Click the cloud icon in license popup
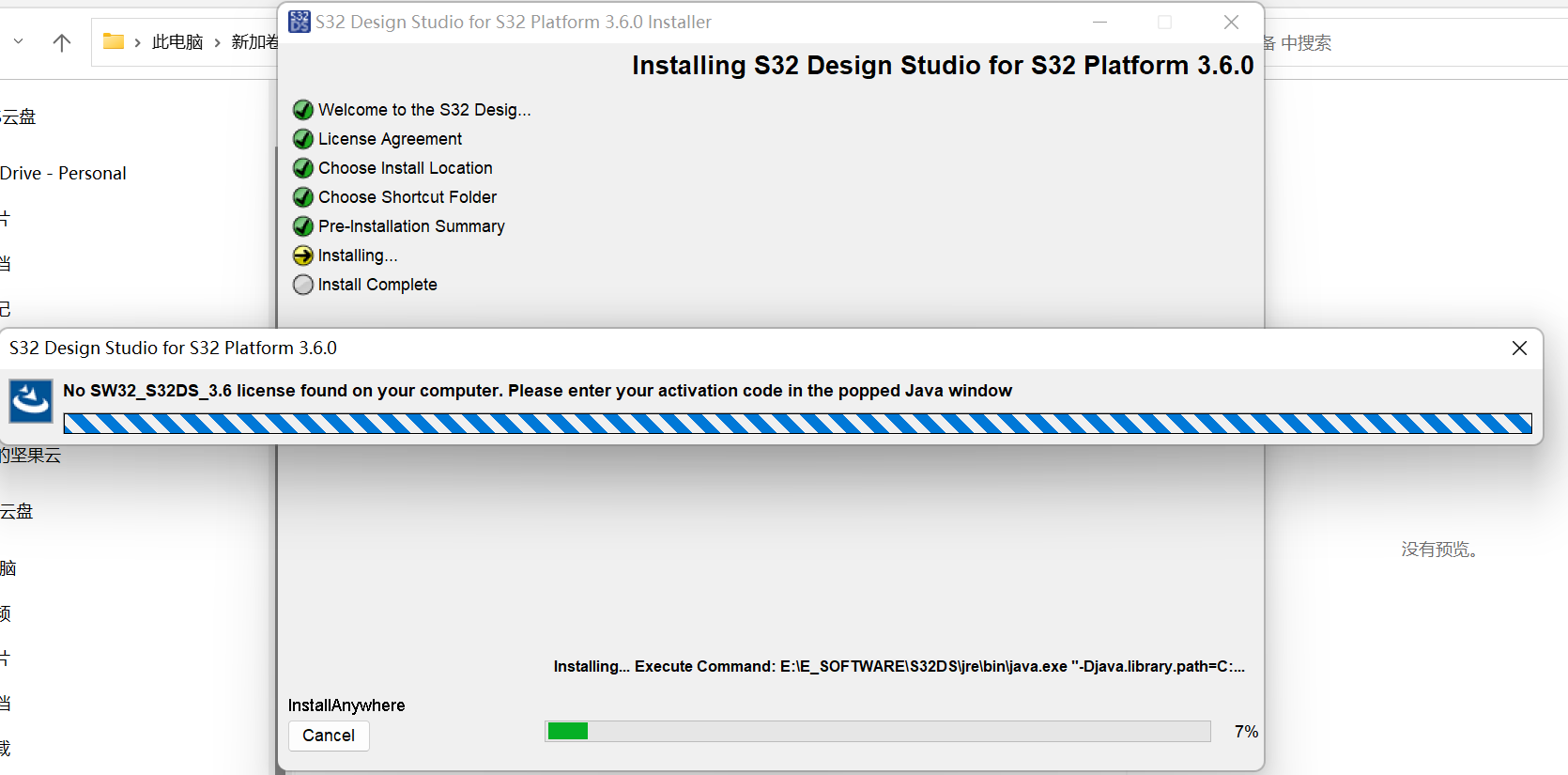1568x775 pixels. 31,401
